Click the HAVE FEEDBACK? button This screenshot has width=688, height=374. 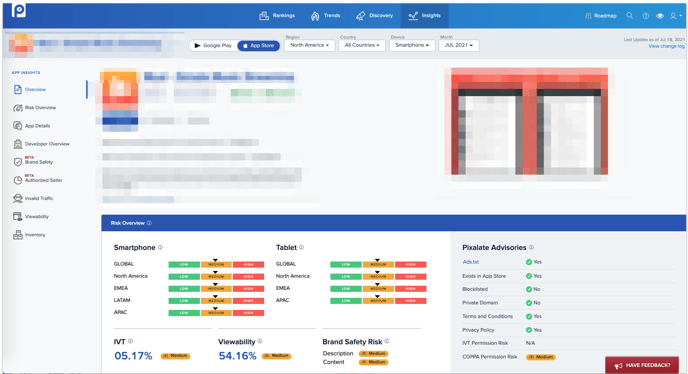[x=642, y=365]
